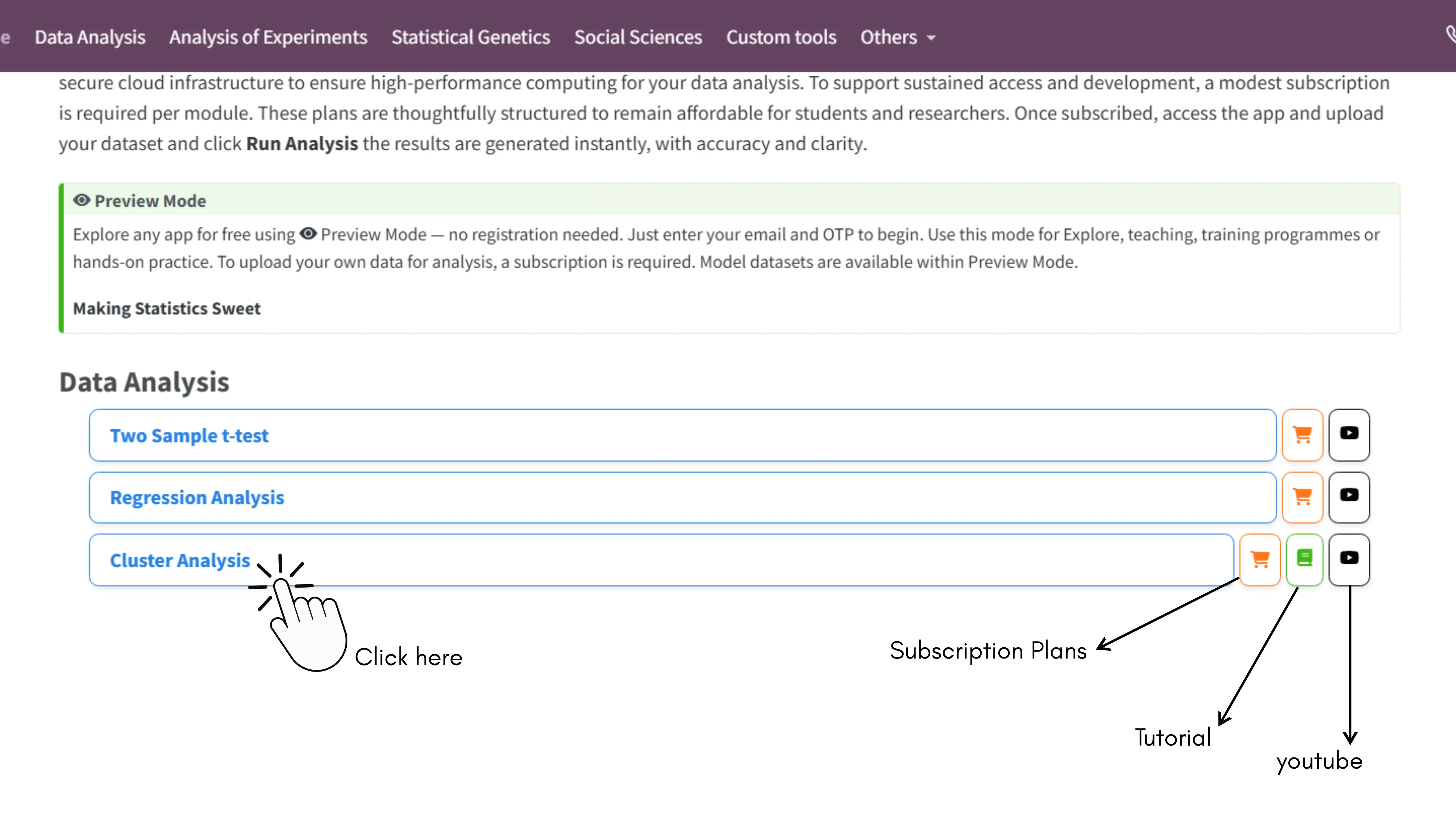Open subscription cart for Two Sample t-test

[x=1302, y=435]
